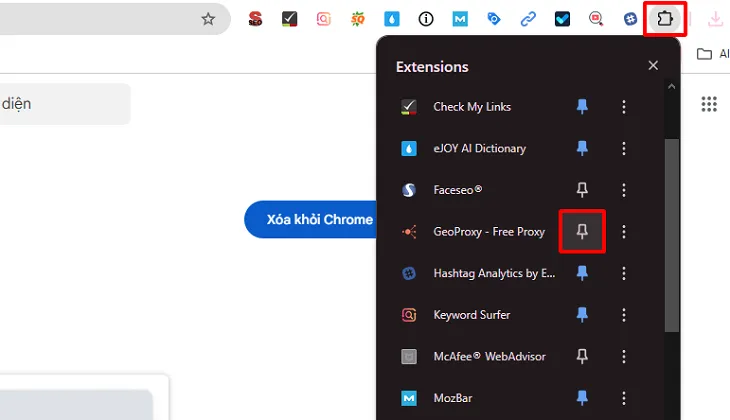Viewport: 730px width, 420px height.
Task: Unpin eJOY AI Dictionary
Action: coord(582,148)
